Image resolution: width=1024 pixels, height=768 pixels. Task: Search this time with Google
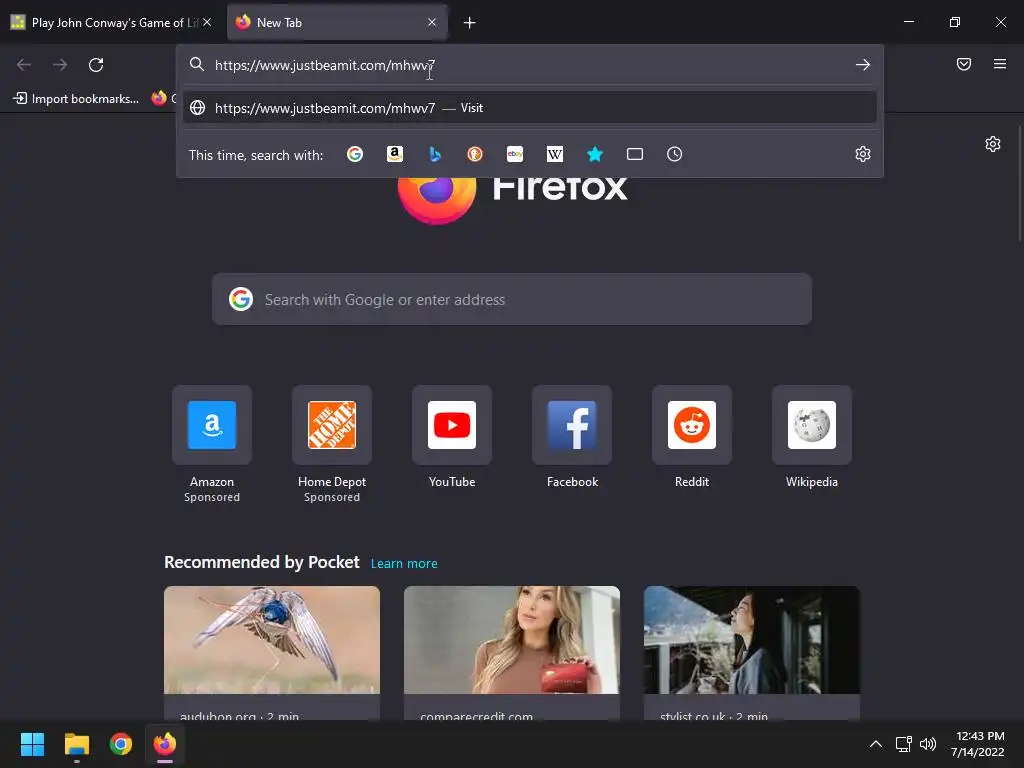click(x=355, y=154)
